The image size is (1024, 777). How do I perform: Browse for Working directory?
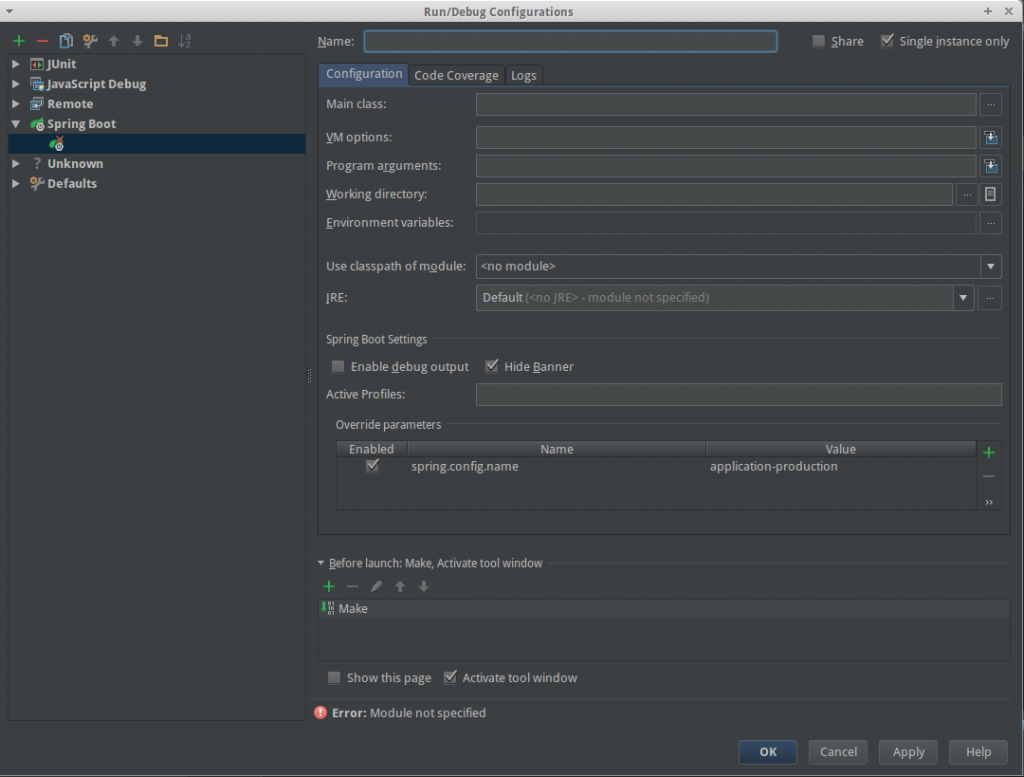point(967,195)
